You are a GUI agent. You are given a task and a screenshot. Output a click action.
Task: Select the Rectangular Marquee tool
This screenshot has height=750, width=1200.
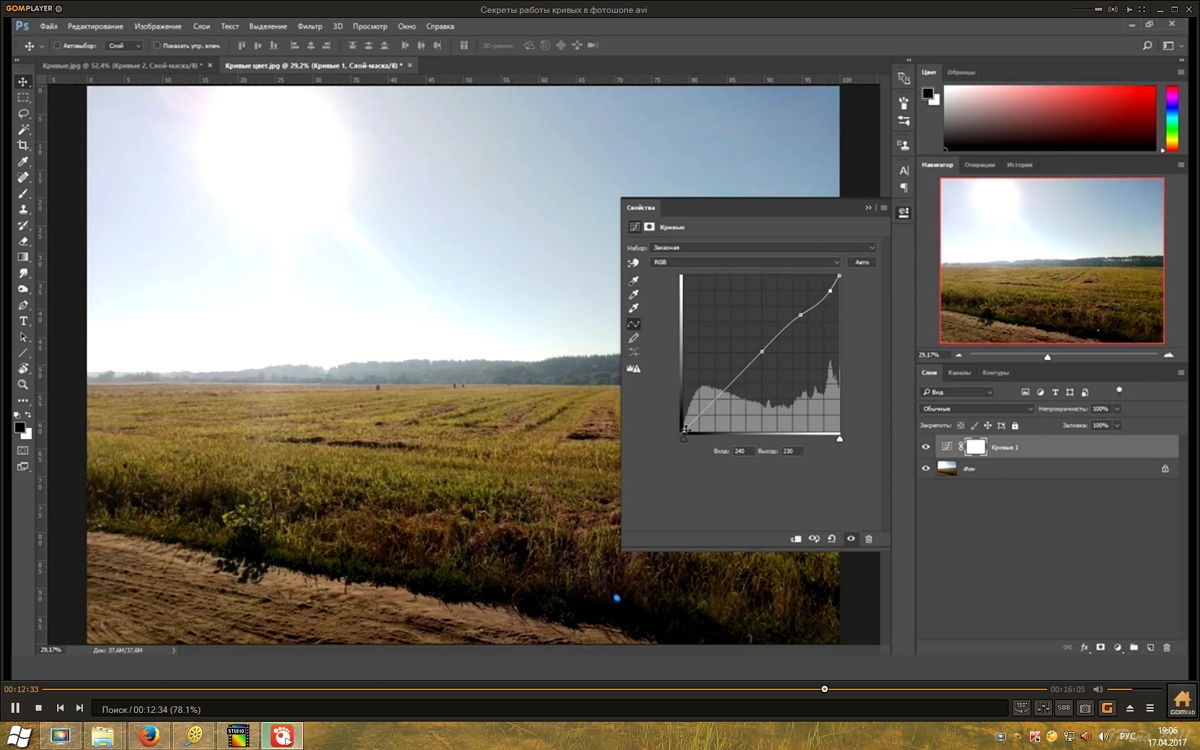click(23, 98)
